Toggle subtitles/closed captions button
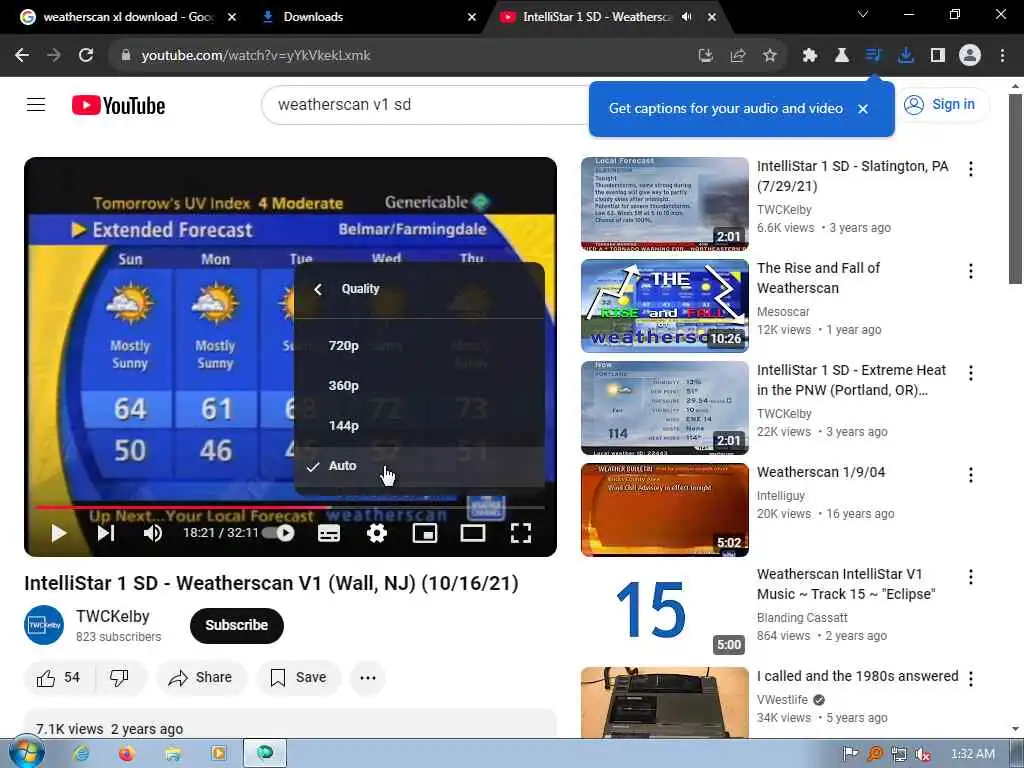1024x768 pixels. 328,533
